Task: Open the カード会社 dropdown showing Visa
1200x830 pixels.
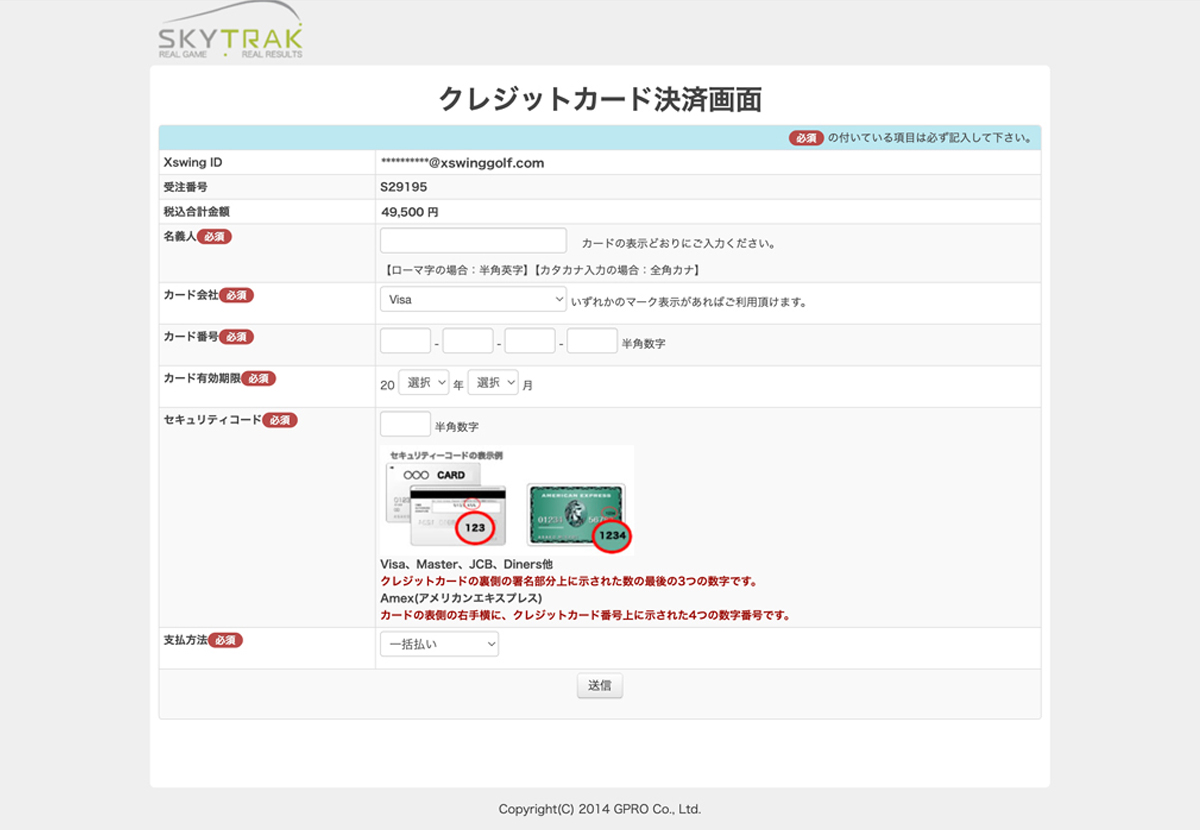Action: (x=473, y=299)
